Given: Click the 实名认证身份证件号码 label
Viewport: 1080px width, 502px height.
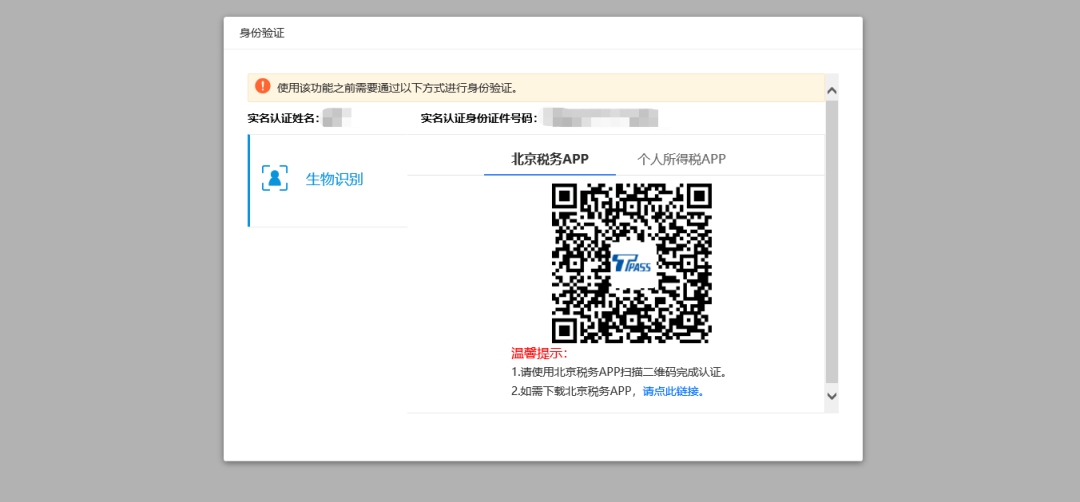Looking at the screenshot, I should [479, 118].
